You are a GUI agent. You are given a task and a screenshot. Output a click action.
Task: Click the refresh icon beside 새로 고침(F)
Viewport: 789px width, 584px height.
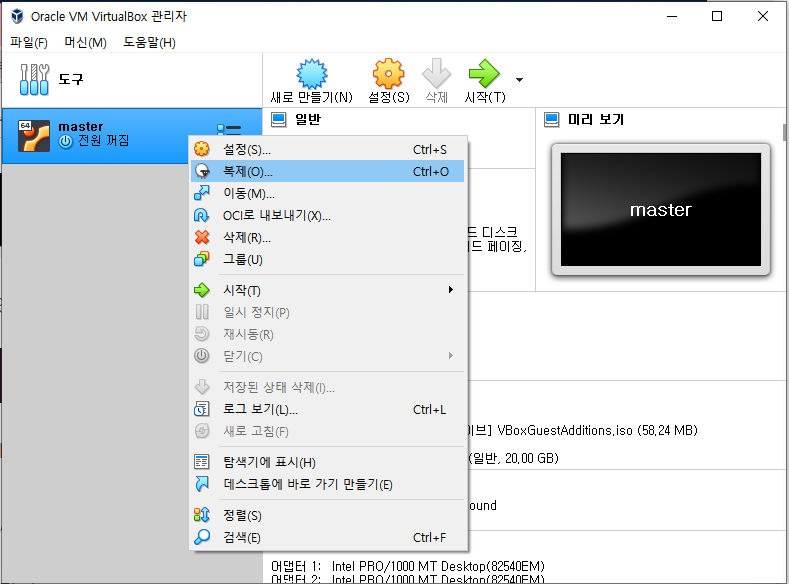point(202,431)
